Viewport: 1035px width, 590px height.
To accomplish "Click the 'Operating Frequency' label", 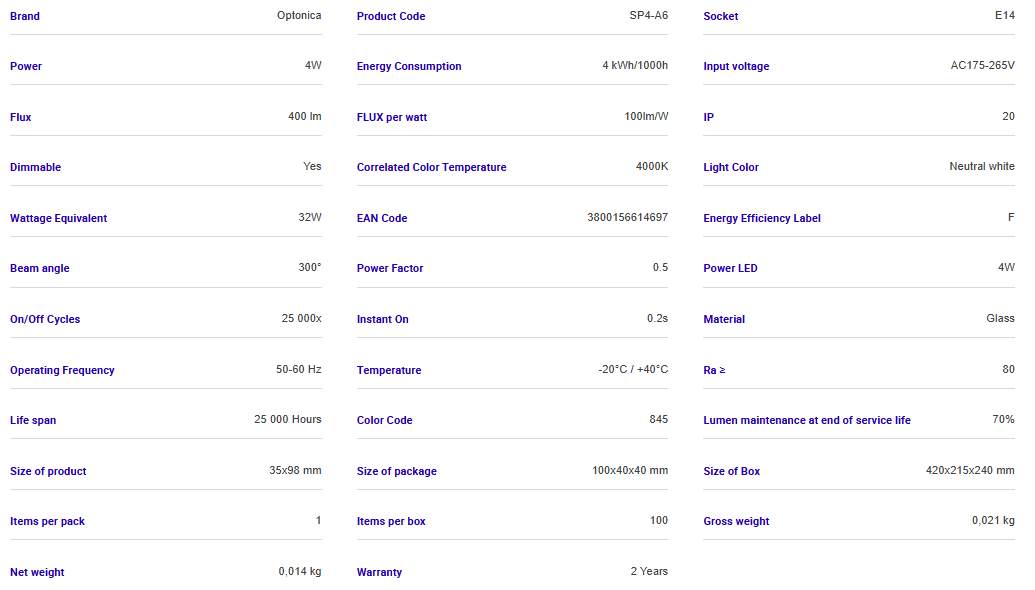I will tap(62, 371).
